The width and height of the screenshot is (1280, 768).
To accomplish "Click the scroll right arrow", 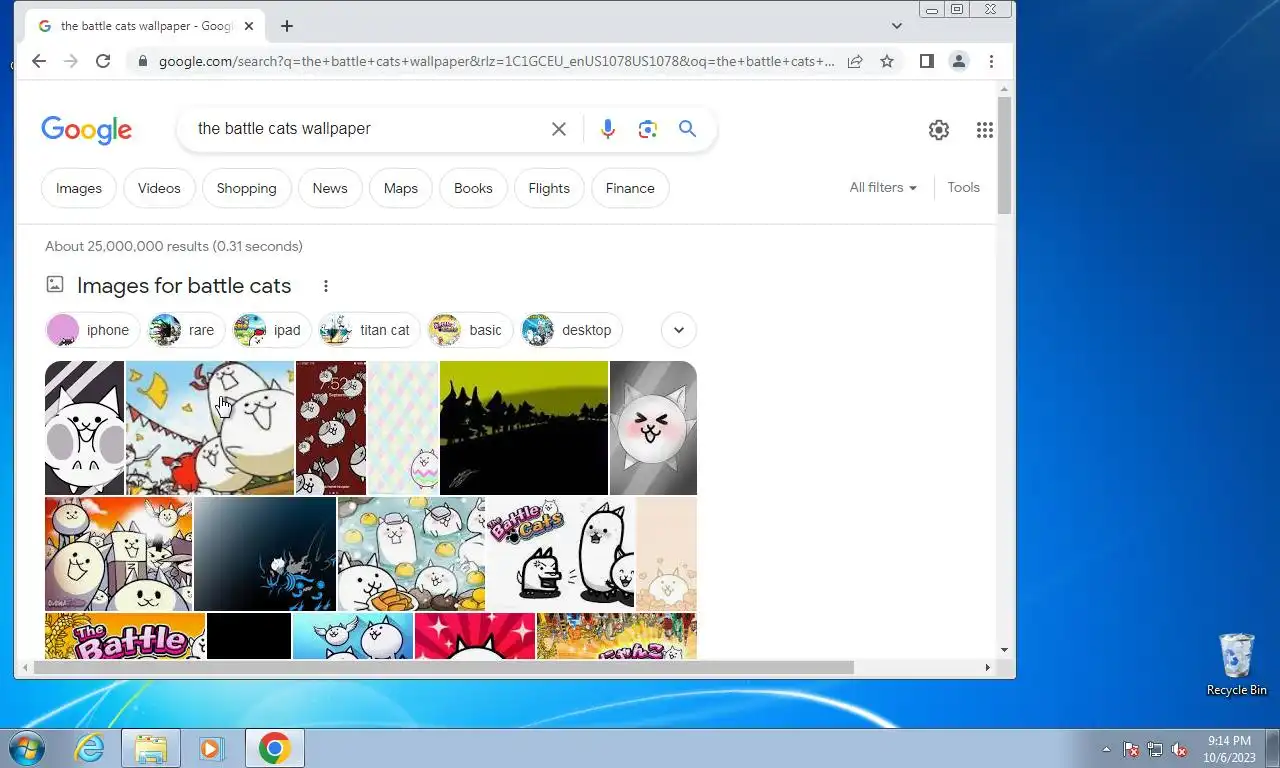I will click(988, 667).
